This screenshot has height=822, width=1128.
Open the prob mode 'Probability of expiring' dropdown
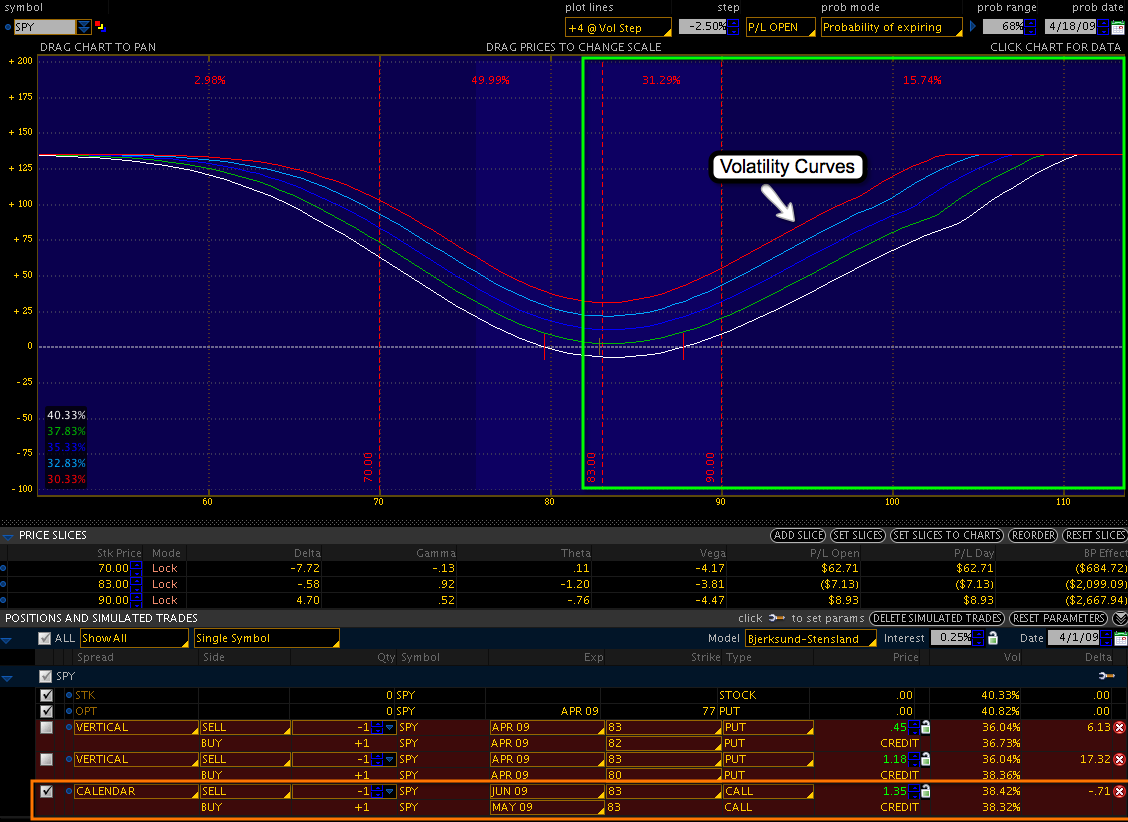click(892, 28)
